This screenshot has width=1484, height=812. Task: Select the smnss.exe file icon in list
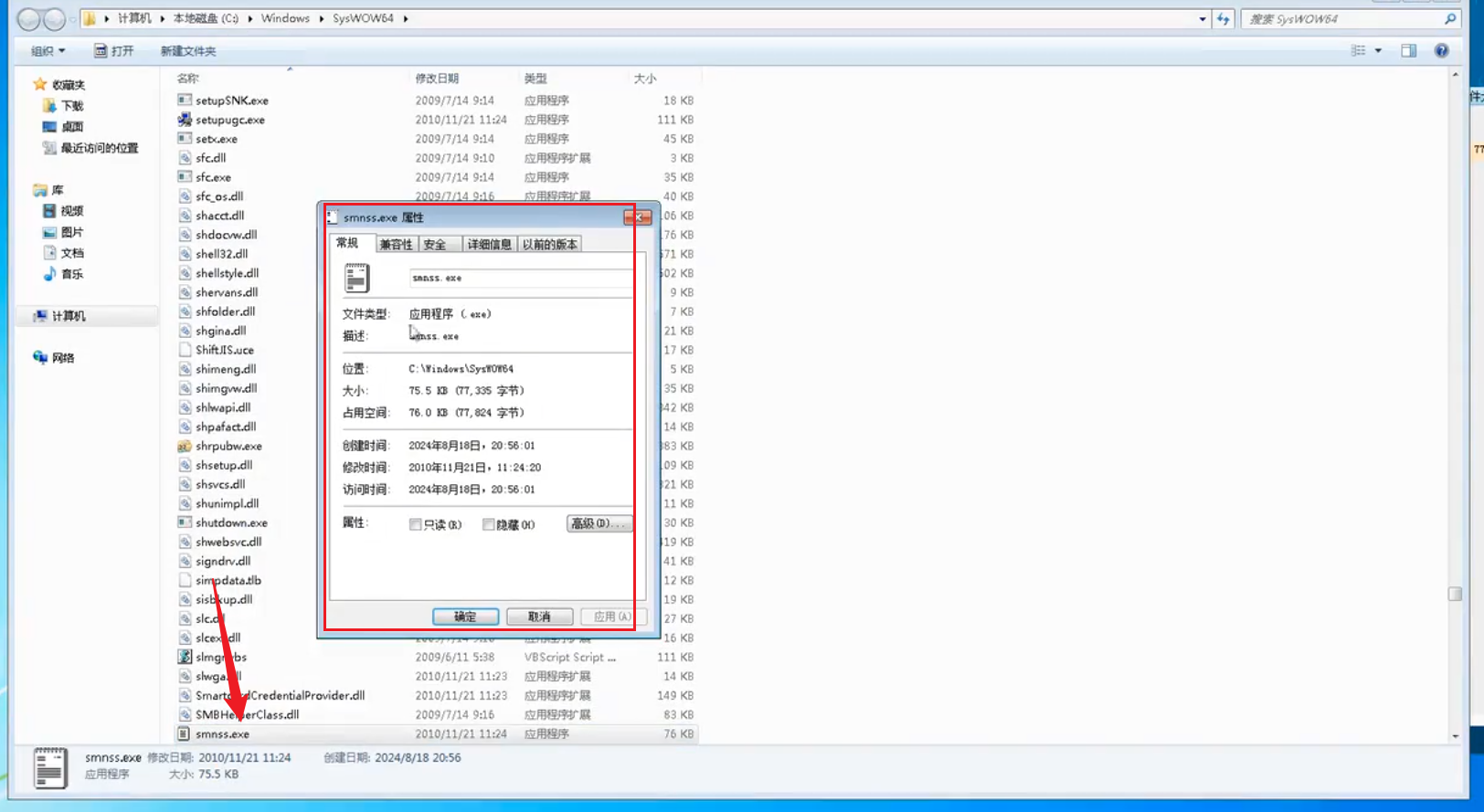(185, 733)
